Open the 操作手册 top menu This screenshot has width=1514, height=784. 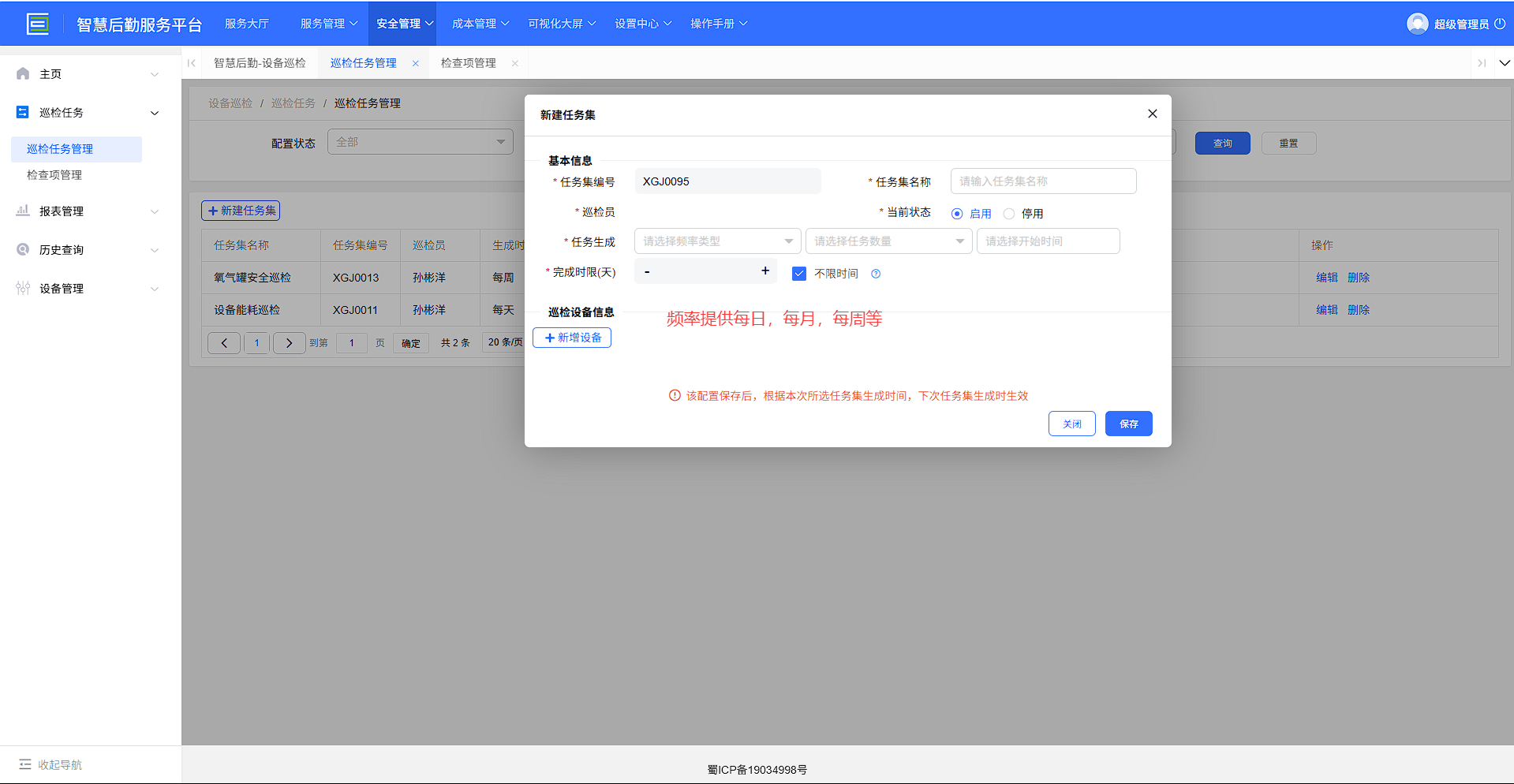(719, 24)
